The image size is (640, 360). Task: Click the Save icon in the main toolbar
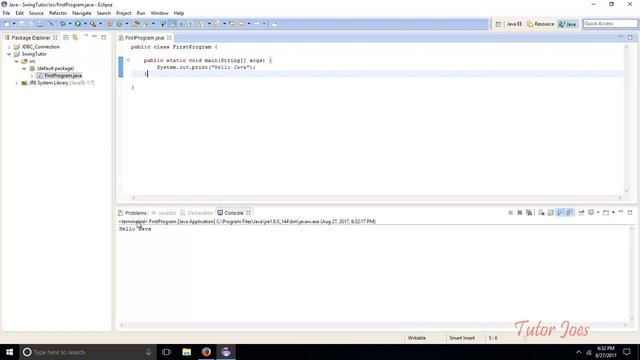[x=22, y=24]
